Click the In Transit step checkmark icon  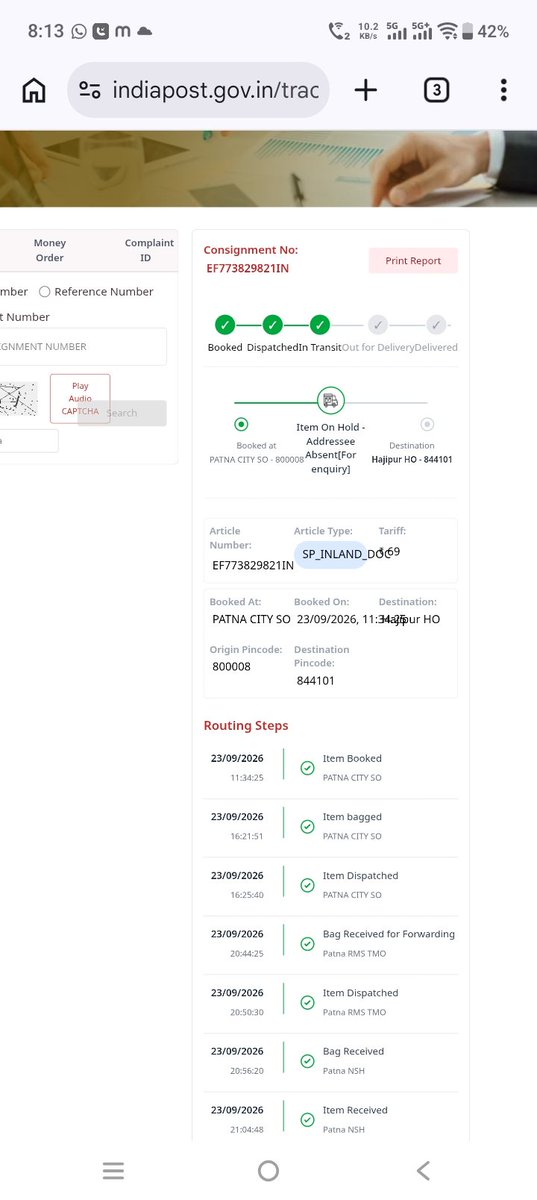320,324
